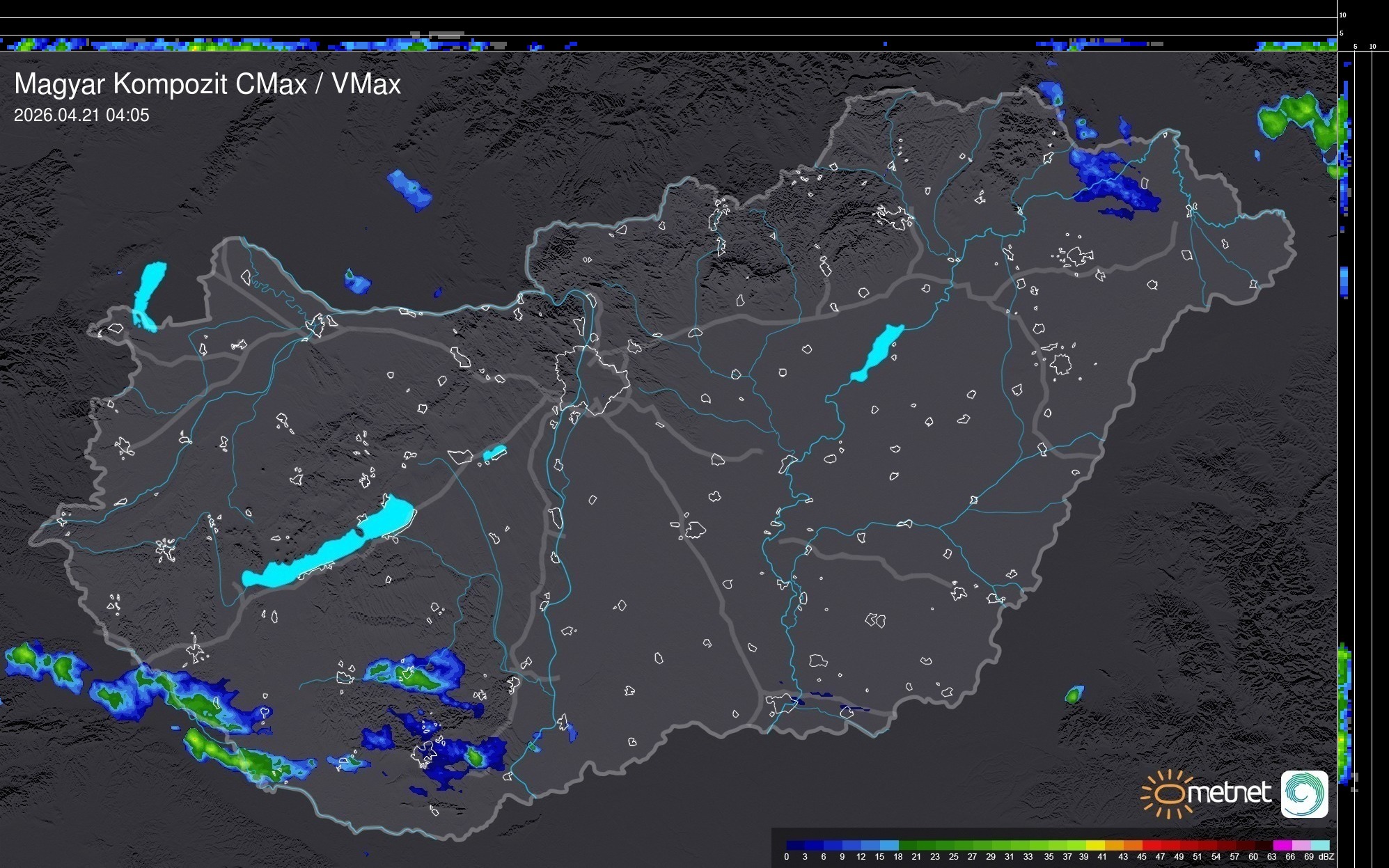
Task: Click the metnet wordmark text
Action: click(x=1229, y=793)
